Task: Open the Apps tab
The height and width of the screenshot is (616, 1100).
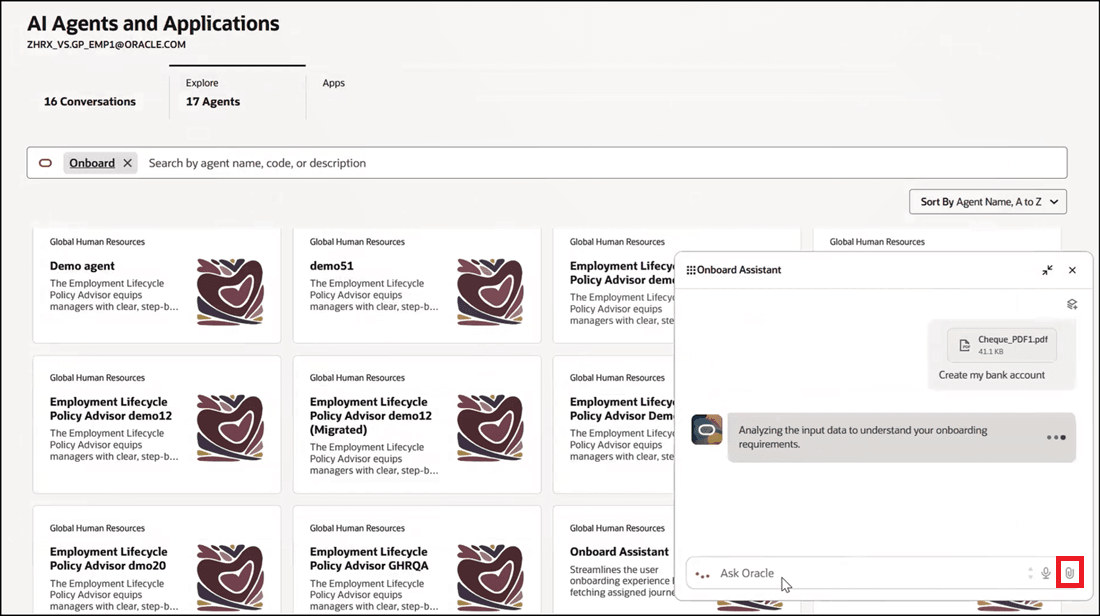Action: click(x=333, y=83)
